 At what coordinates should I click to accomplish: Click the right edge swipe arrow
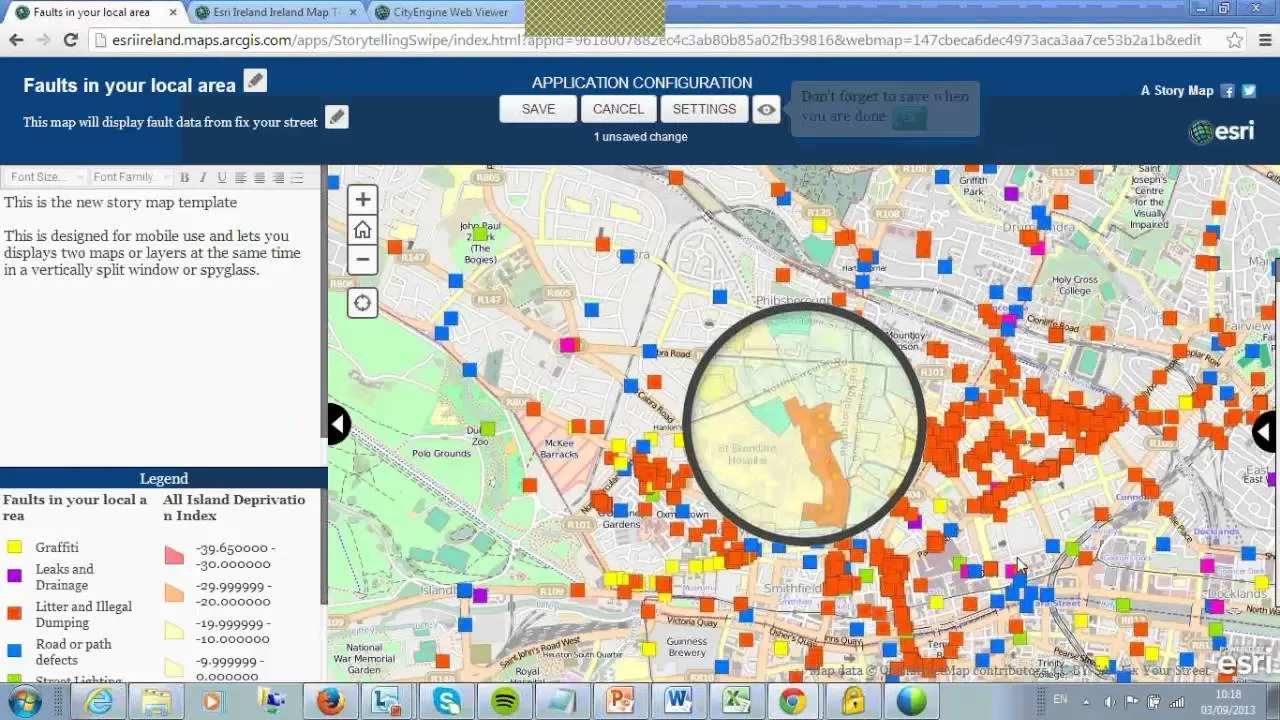click(1266, 432)
